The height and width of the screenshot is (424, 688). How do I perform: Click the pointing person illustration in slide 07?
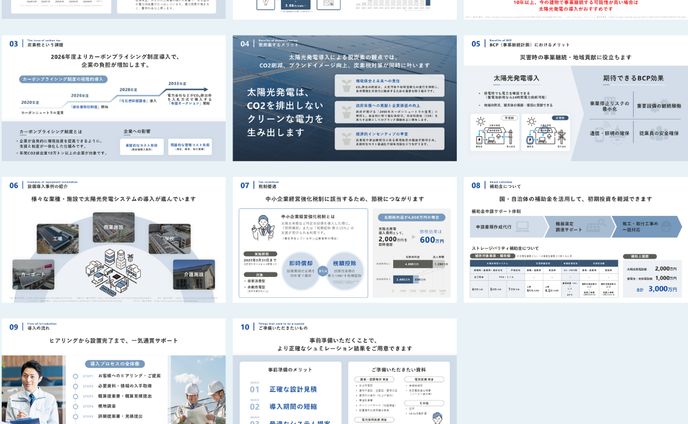point(263,227)
